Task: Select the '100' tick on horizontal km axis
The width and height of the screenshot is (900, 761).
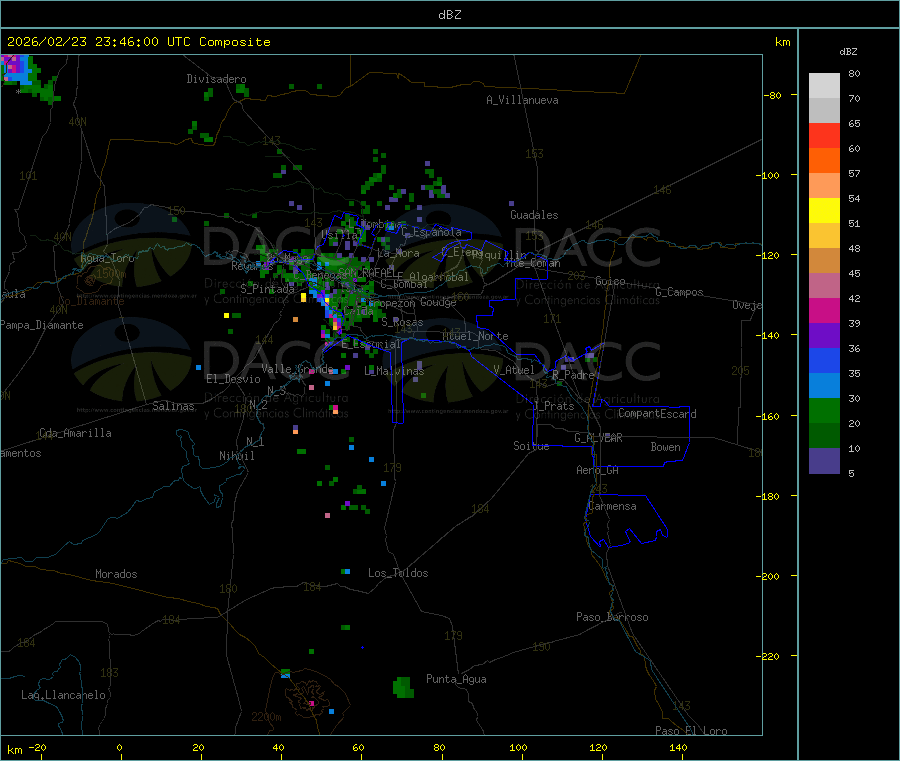Action: (x=518, y=747)
